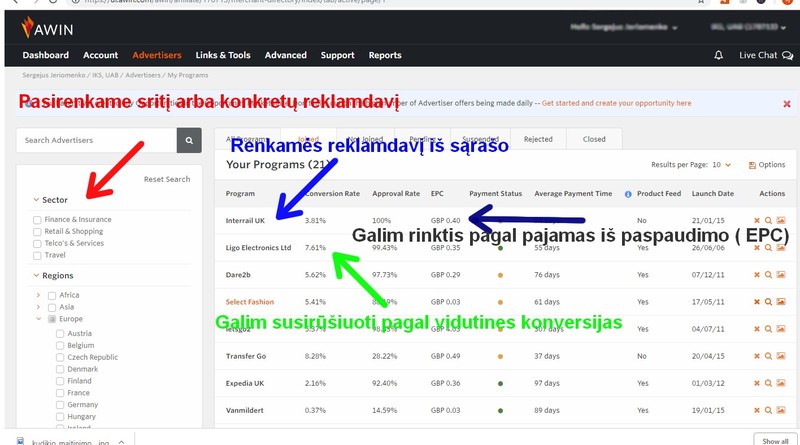Leave the Interrail UK program (X icon)

click(x=757, y=220)
